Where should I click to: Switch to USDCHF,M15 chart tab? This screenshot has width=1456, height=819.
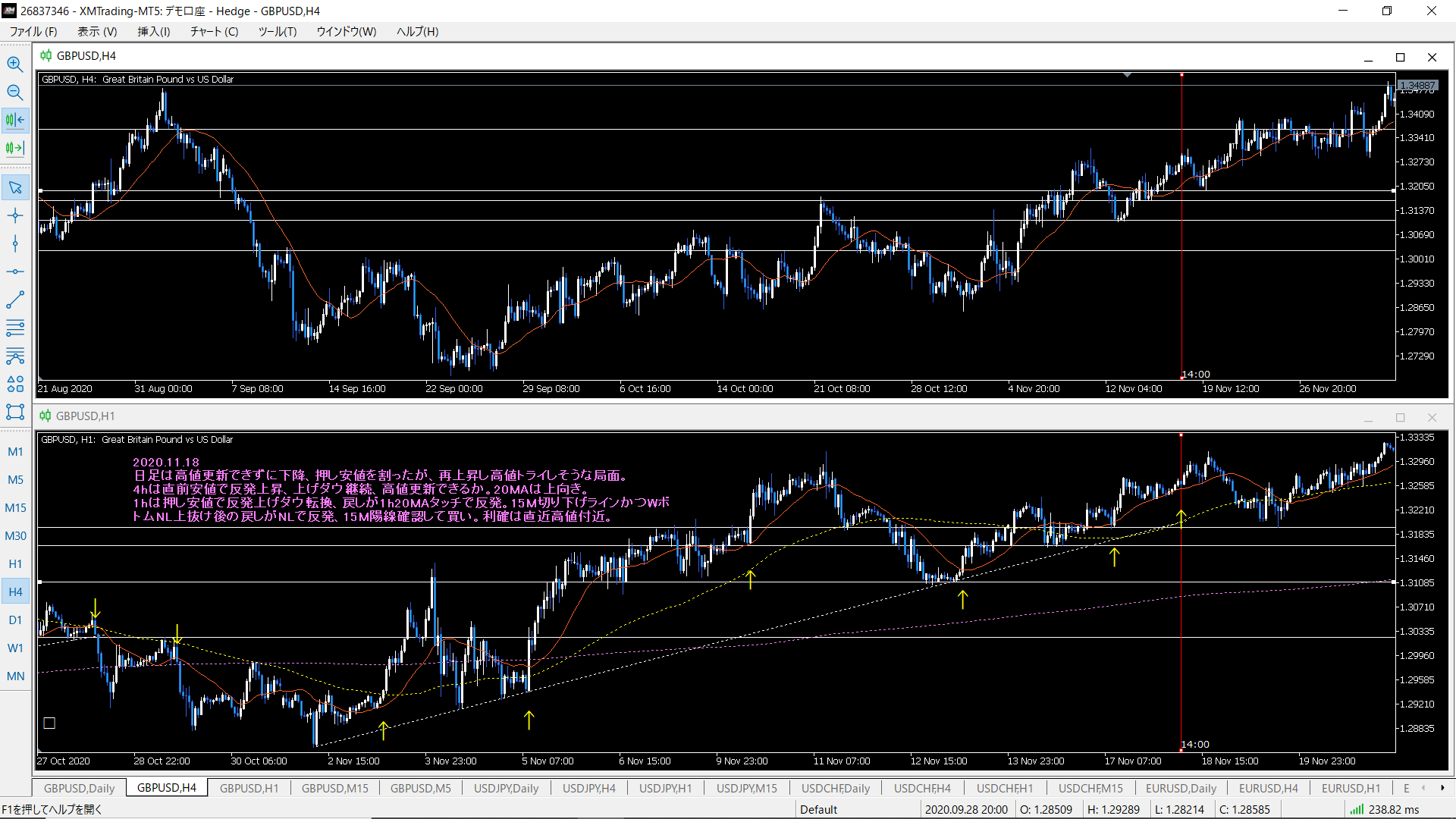tap(1090, 788)
